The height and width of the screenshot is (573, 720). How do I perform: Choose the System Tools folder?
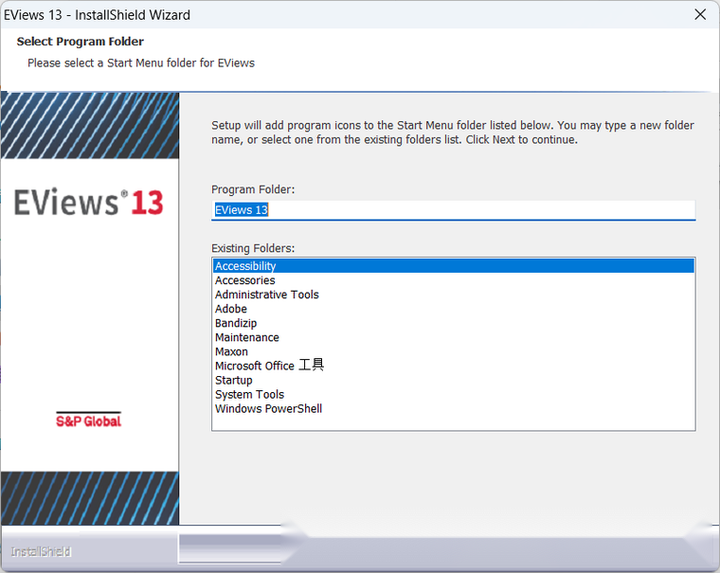tap(249, 395)
